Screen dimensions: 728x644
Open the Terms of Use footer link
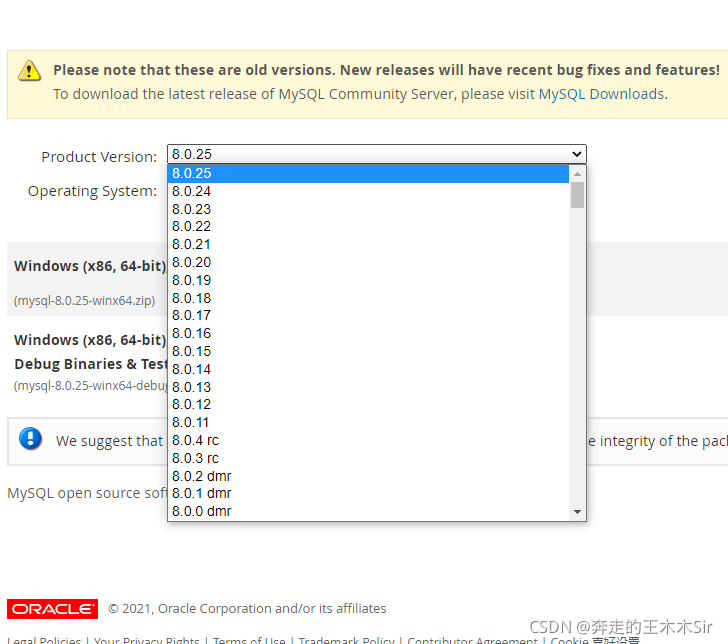(249, 640)
